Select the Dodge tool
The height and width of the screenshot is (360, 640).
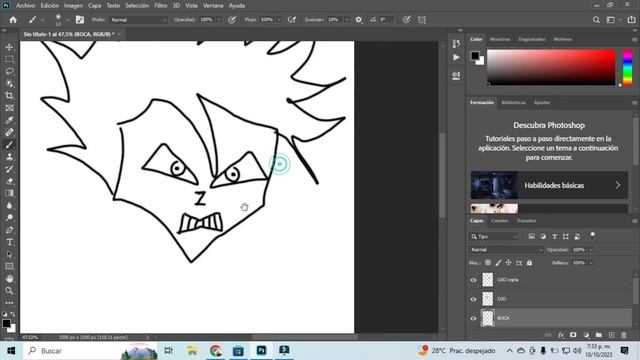9,218
